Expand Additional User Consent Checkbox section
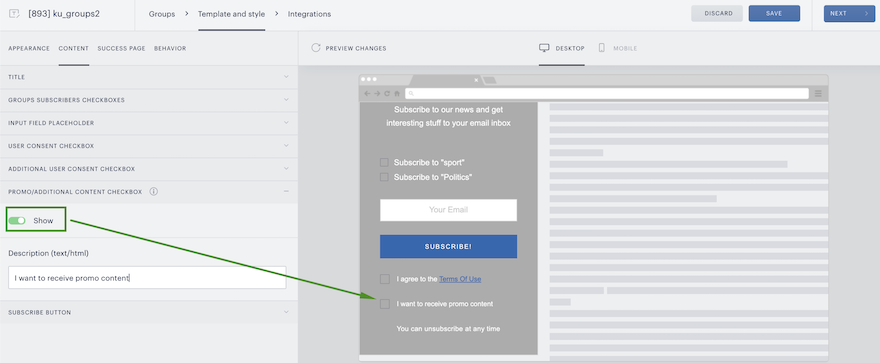Screen dimensions: 880x363 (x=149, y=169)
